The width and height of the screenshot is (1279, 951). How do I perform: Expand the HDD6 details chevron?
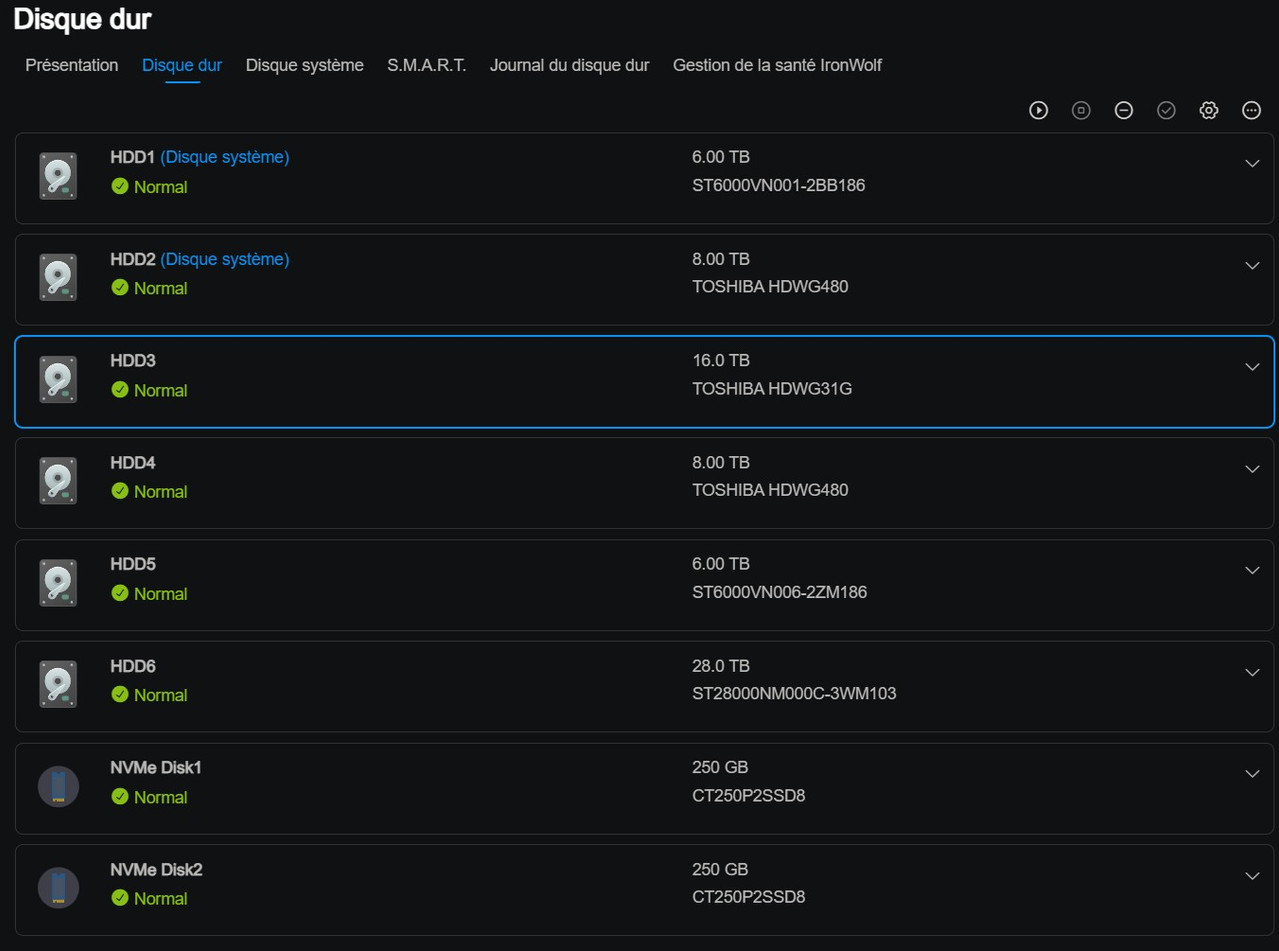1252,672
